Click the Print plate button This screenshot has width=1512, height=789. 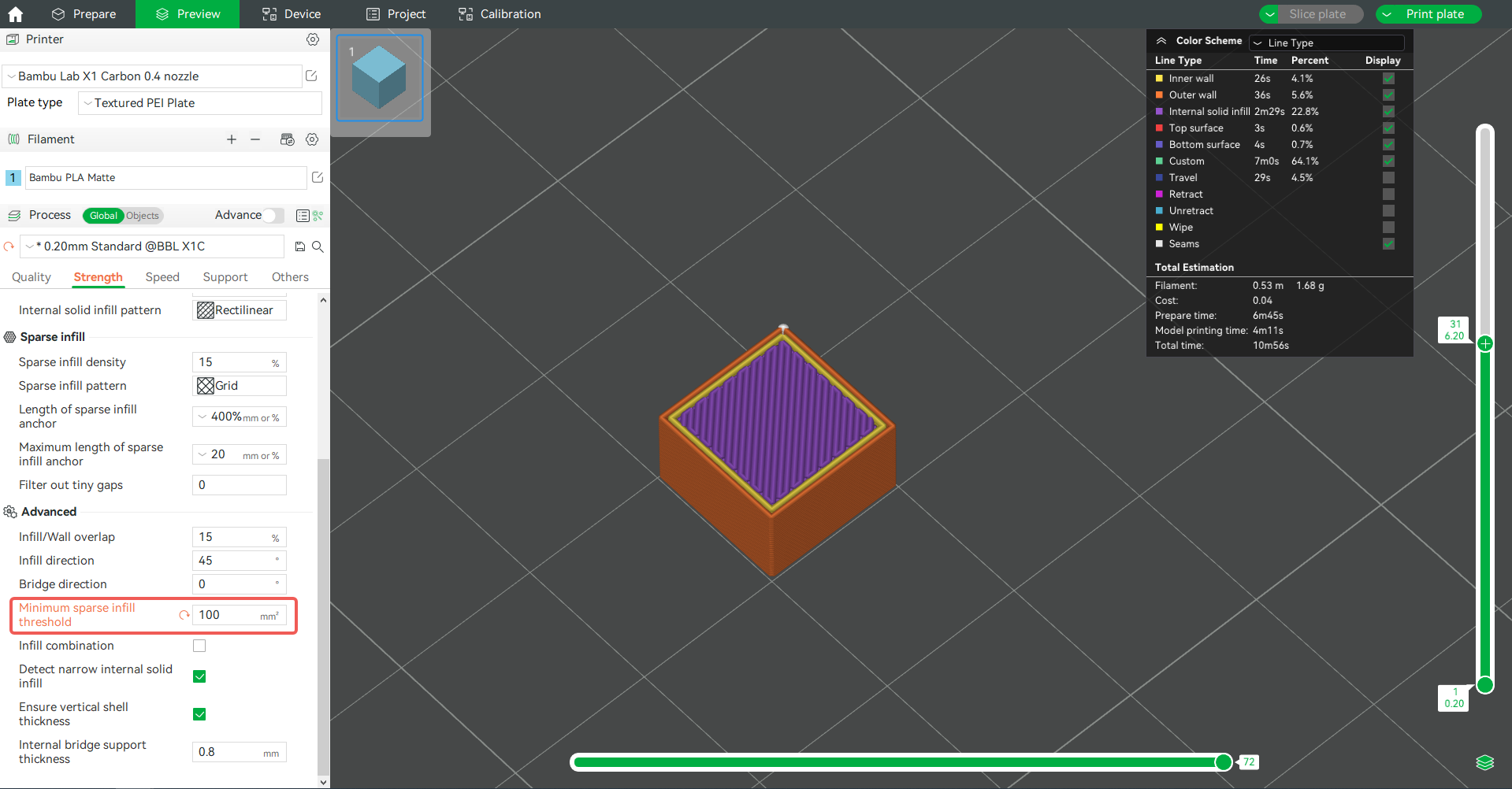coord(1435,14)
